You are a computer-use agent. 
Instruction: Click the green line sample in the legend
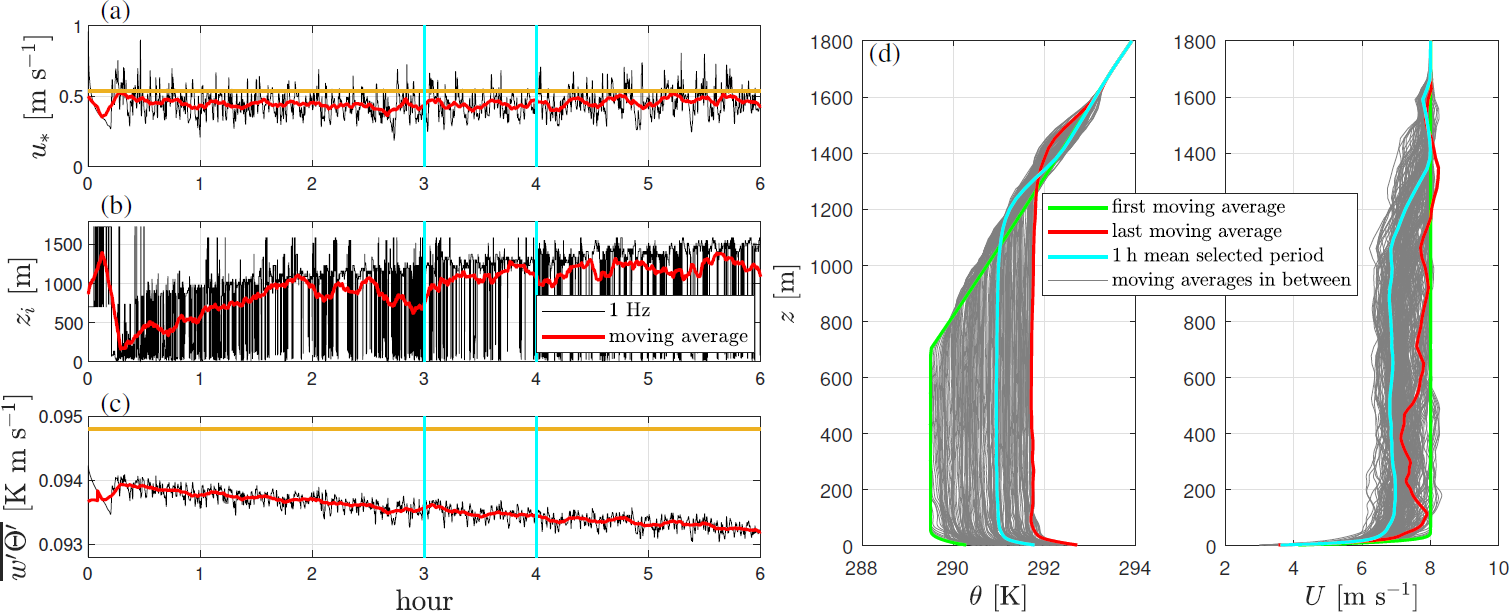click(1078, 207)
